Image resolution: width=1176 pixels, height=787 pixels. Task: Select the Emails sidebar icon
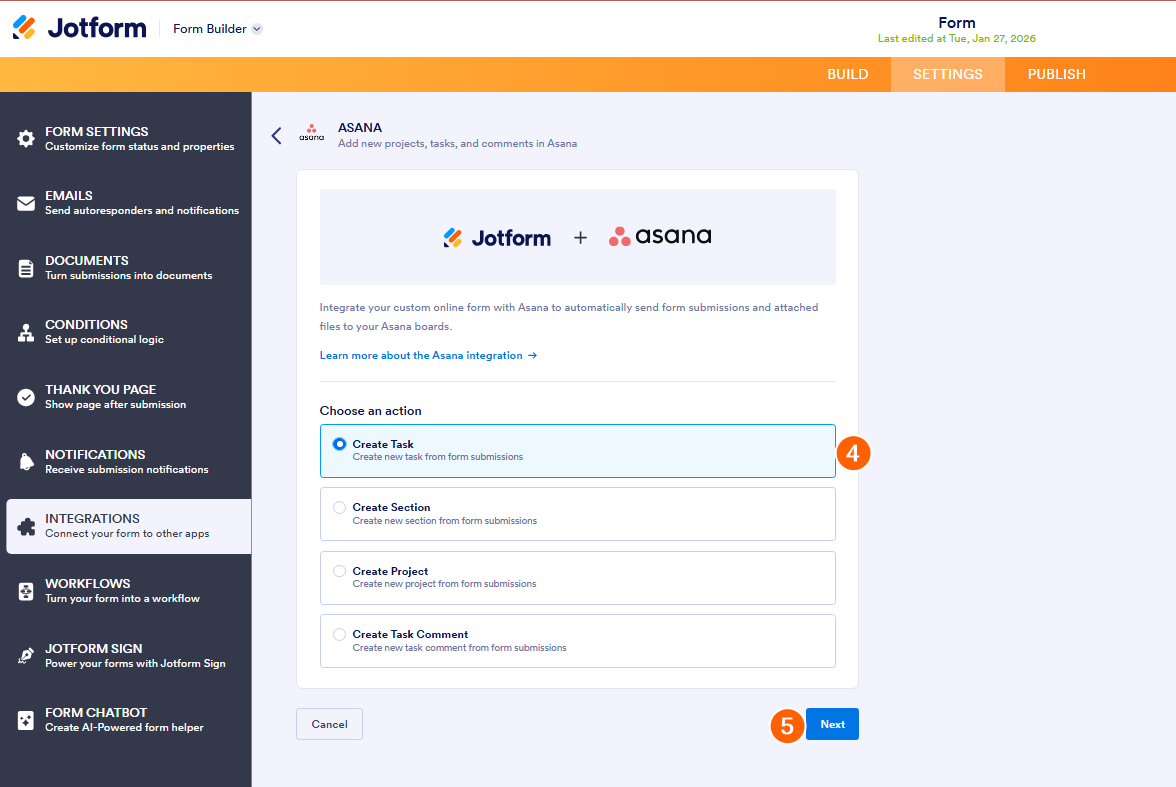(23, 203)
